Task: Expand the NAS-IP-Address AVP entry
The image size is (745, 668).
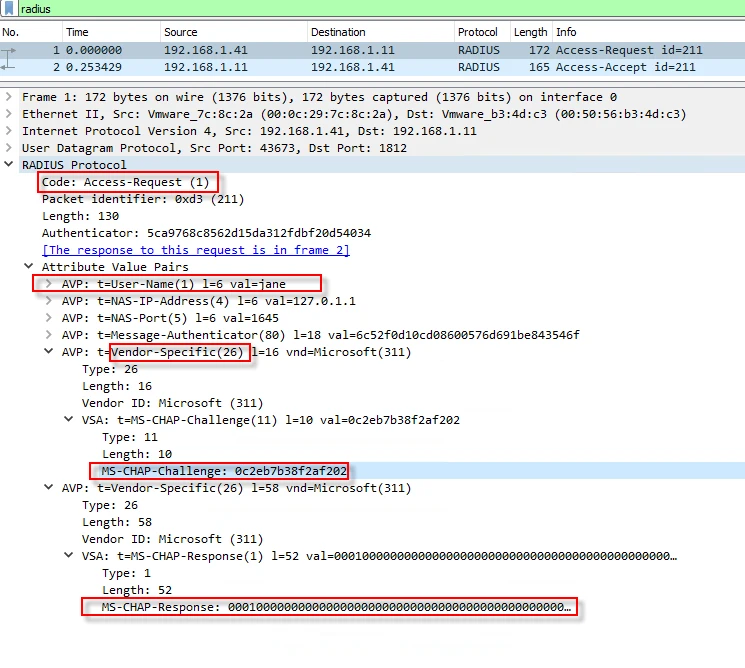Action: point(49,301)
